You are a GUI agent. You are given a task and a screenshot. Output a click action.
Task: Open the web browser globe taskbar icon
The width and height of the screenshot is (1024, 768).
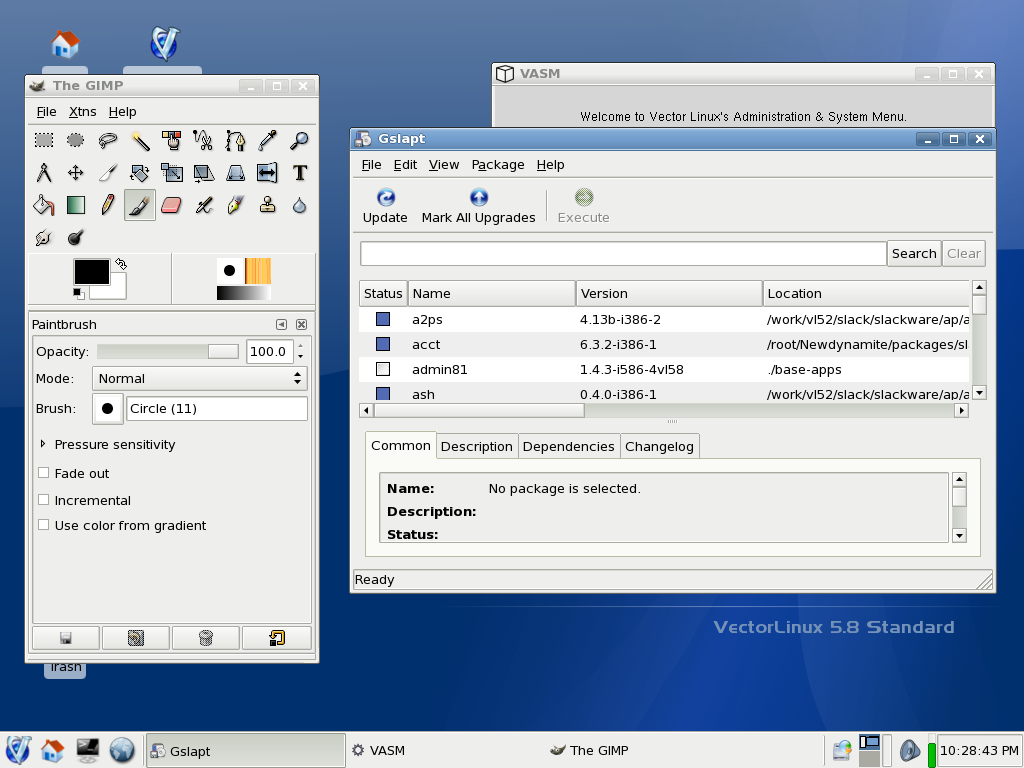pyautogui.click(x=121, y=750)
